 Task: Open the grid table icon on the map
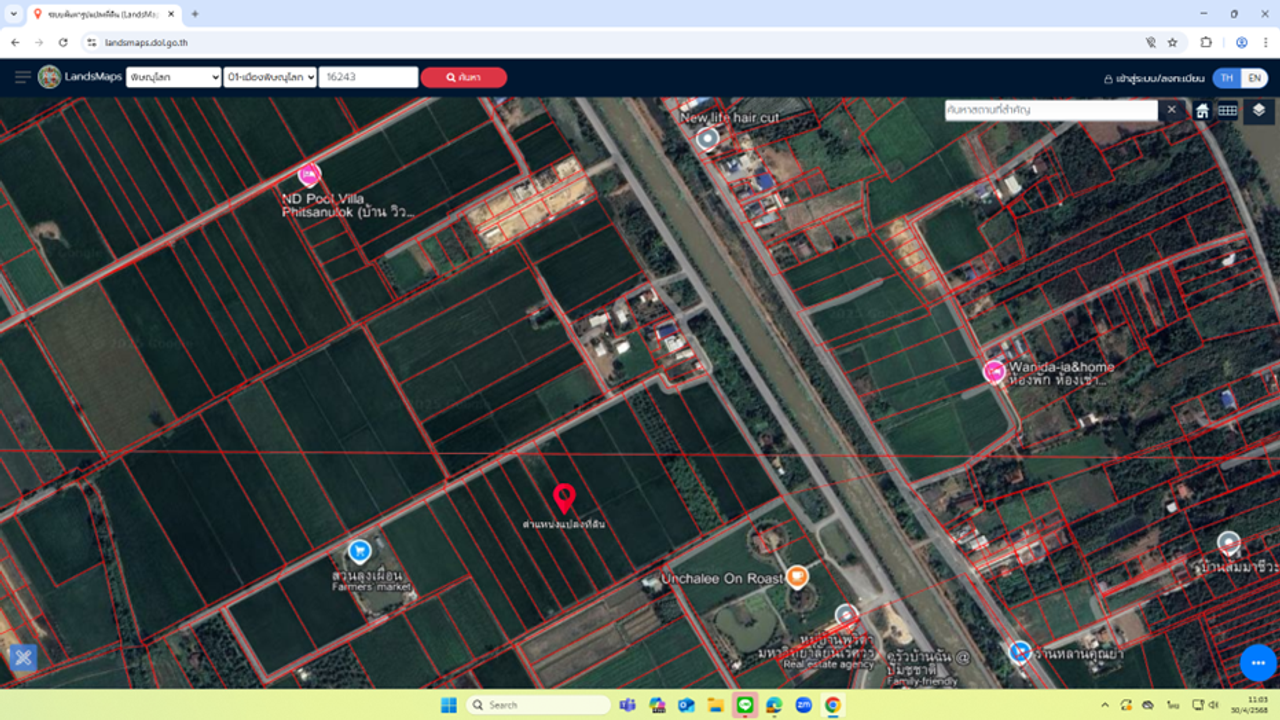click(x=1228, y=111)
